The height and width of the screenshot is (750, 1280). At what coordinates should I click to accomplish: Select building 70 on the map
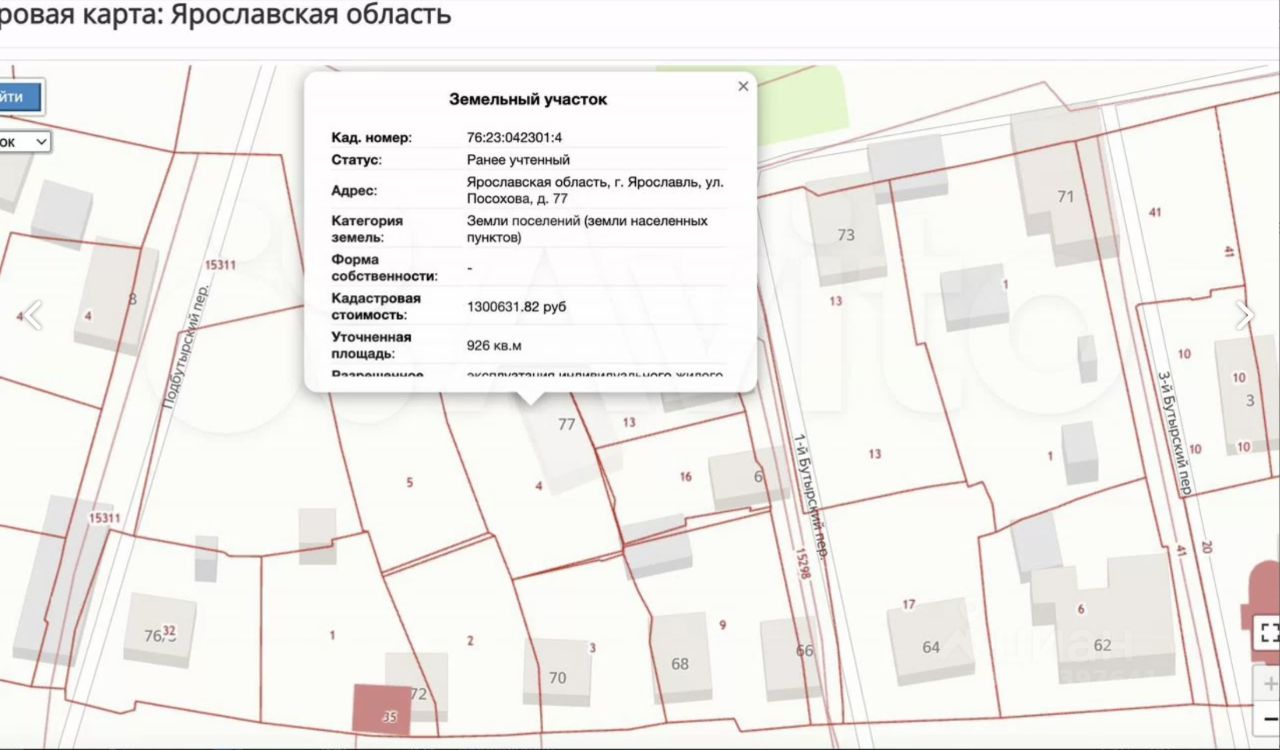point(557,677)
